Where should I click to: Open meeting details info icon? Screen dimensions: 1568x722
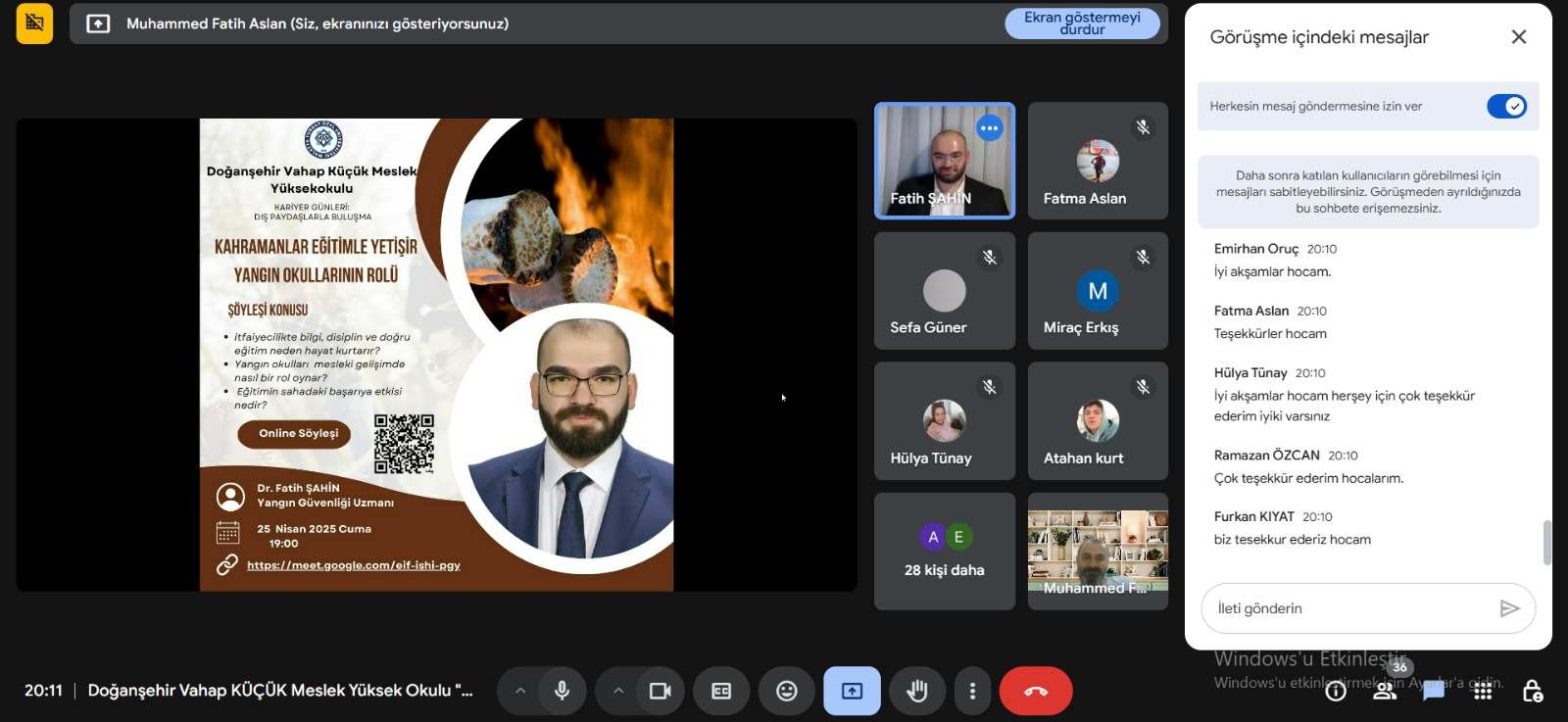(1336, 691)
